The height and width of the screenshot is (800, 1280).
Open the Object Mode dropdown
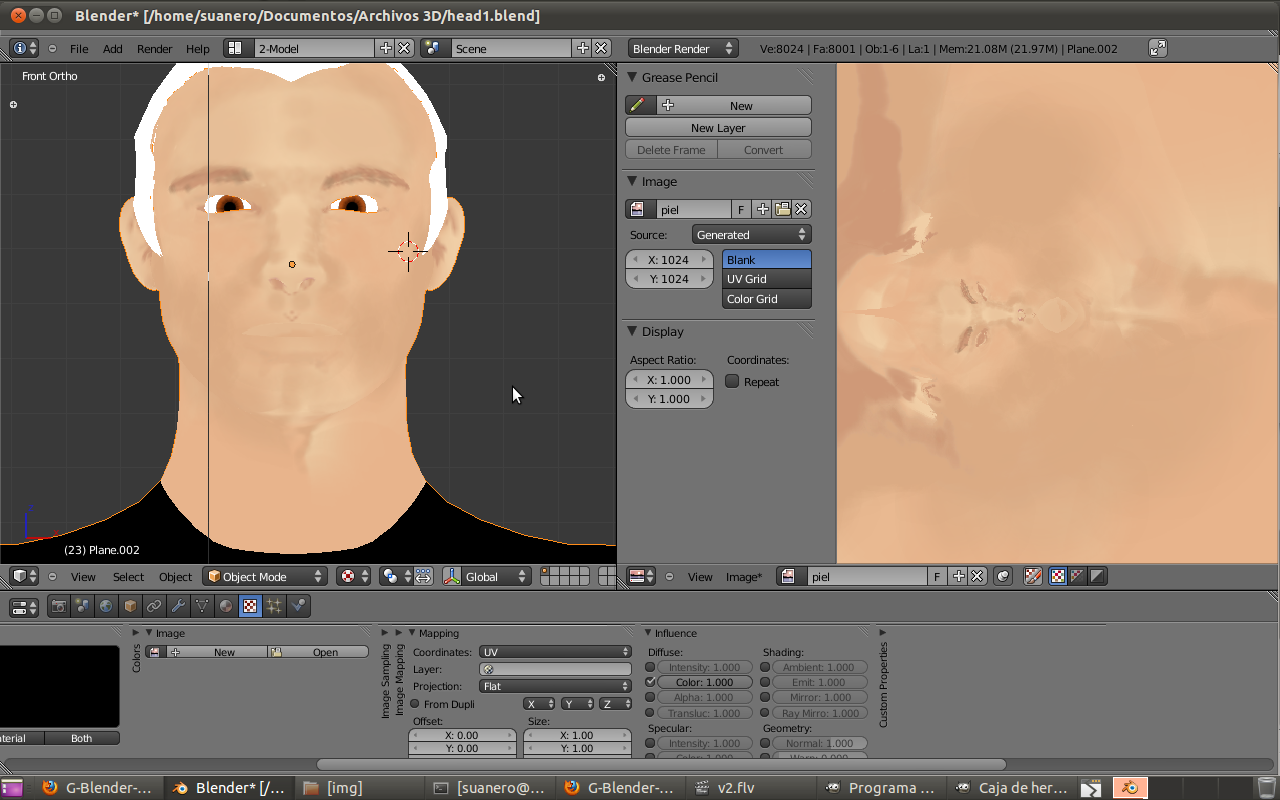pyautogui.click(x=265, y=577)
